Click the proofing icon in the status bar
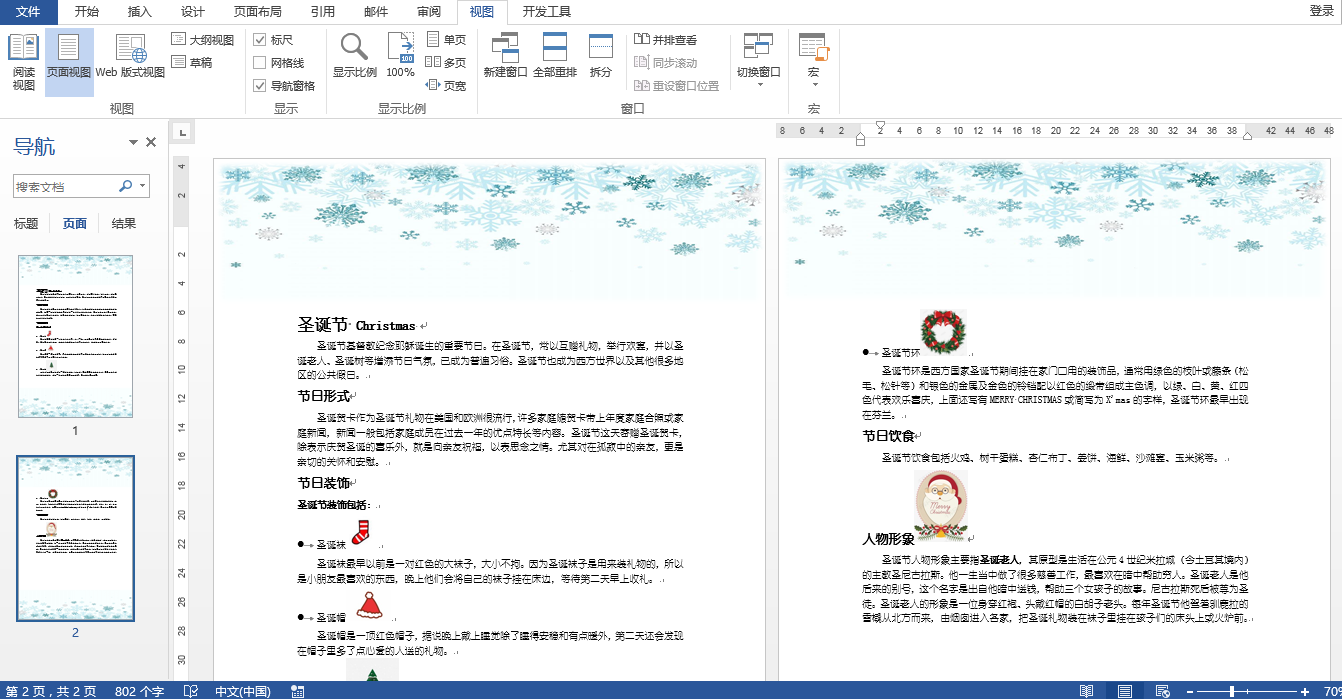Screen dimensions: 1342x699 pyautogui.click(x=191, y=691)
